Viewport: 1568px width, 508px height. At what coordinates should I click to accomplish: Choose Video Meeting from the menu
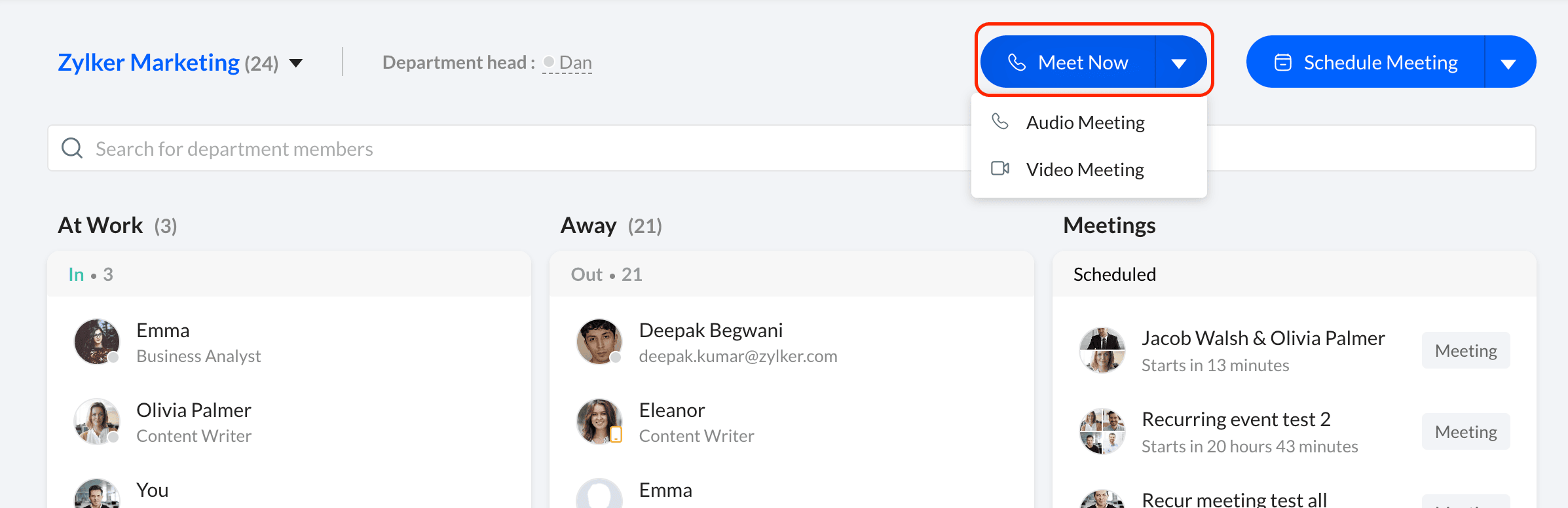(x=1085, y=170)
